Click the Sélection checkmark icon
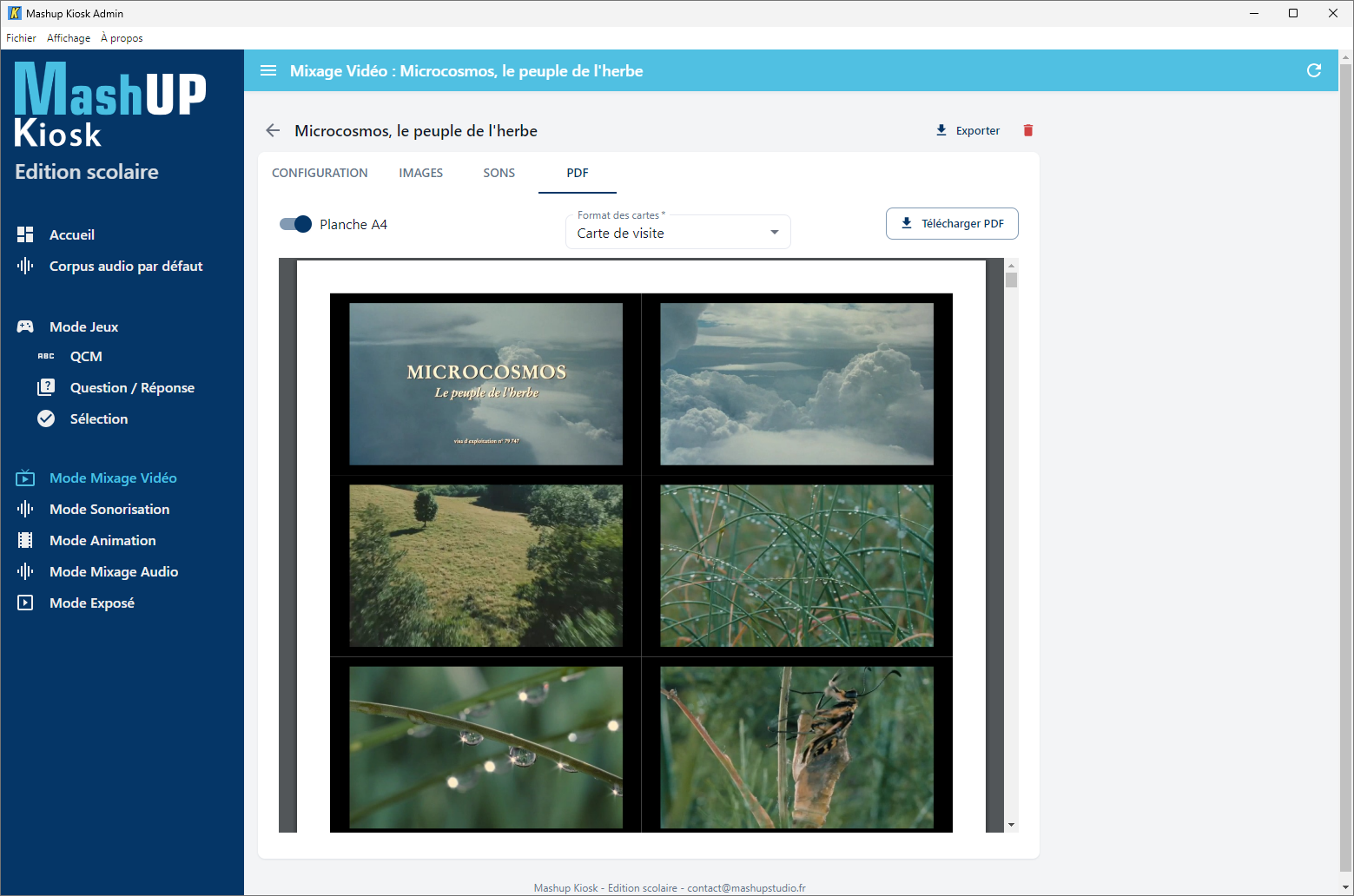Image resolution: width=1354 pixels, height=896 pixels. tap(46, 418)
